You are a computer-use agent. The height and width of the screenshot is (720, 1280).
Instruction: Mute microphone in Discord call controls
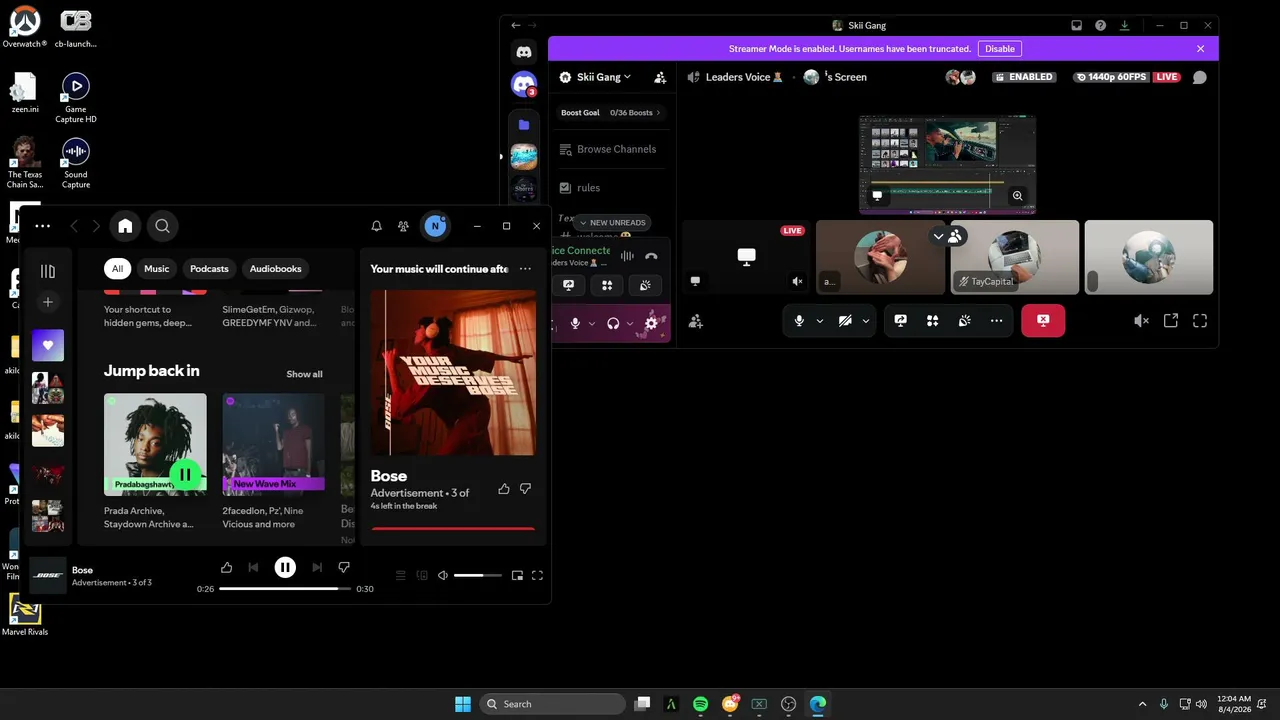[x=798, y=321]
